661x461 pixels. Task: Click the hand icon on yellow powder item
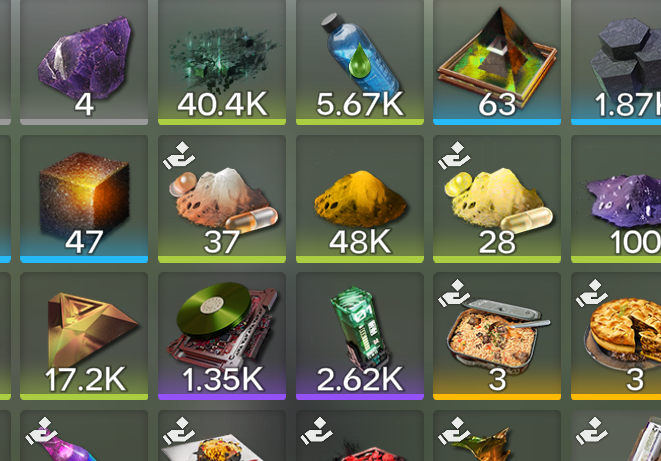(x=454, y=155)
